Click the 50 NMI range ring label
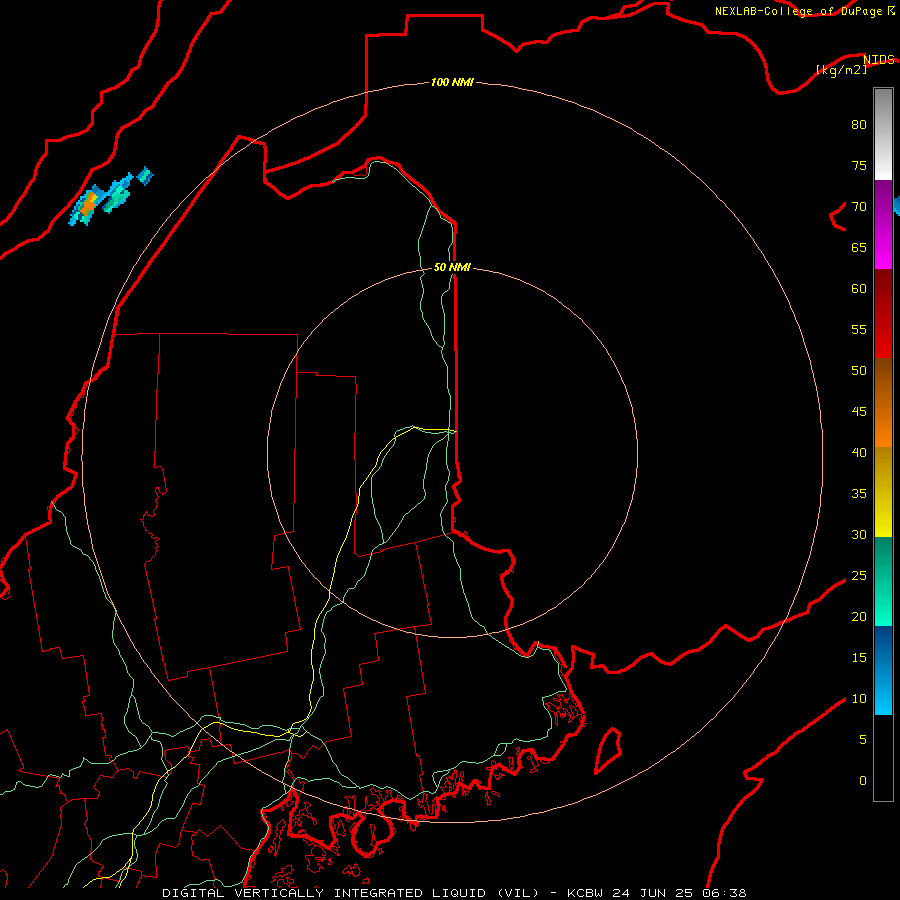 click(452, 267)
